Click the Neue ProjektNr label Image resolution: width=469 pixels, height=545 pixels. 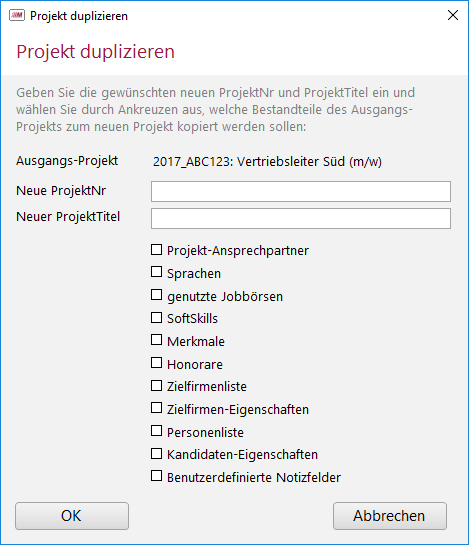(x=61, y=191)
